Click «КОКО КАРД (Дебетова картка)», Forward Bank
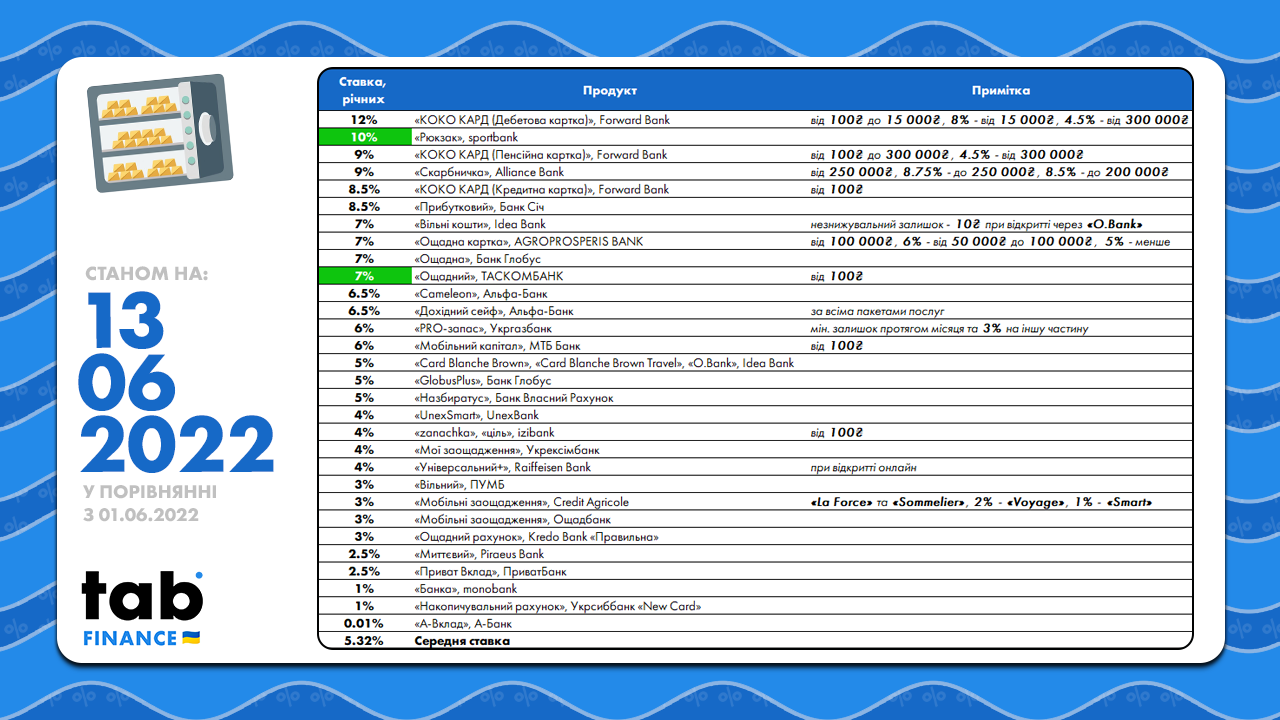Image resolution: width=1280 pixels, height=720 pixels. coord(541,120)
